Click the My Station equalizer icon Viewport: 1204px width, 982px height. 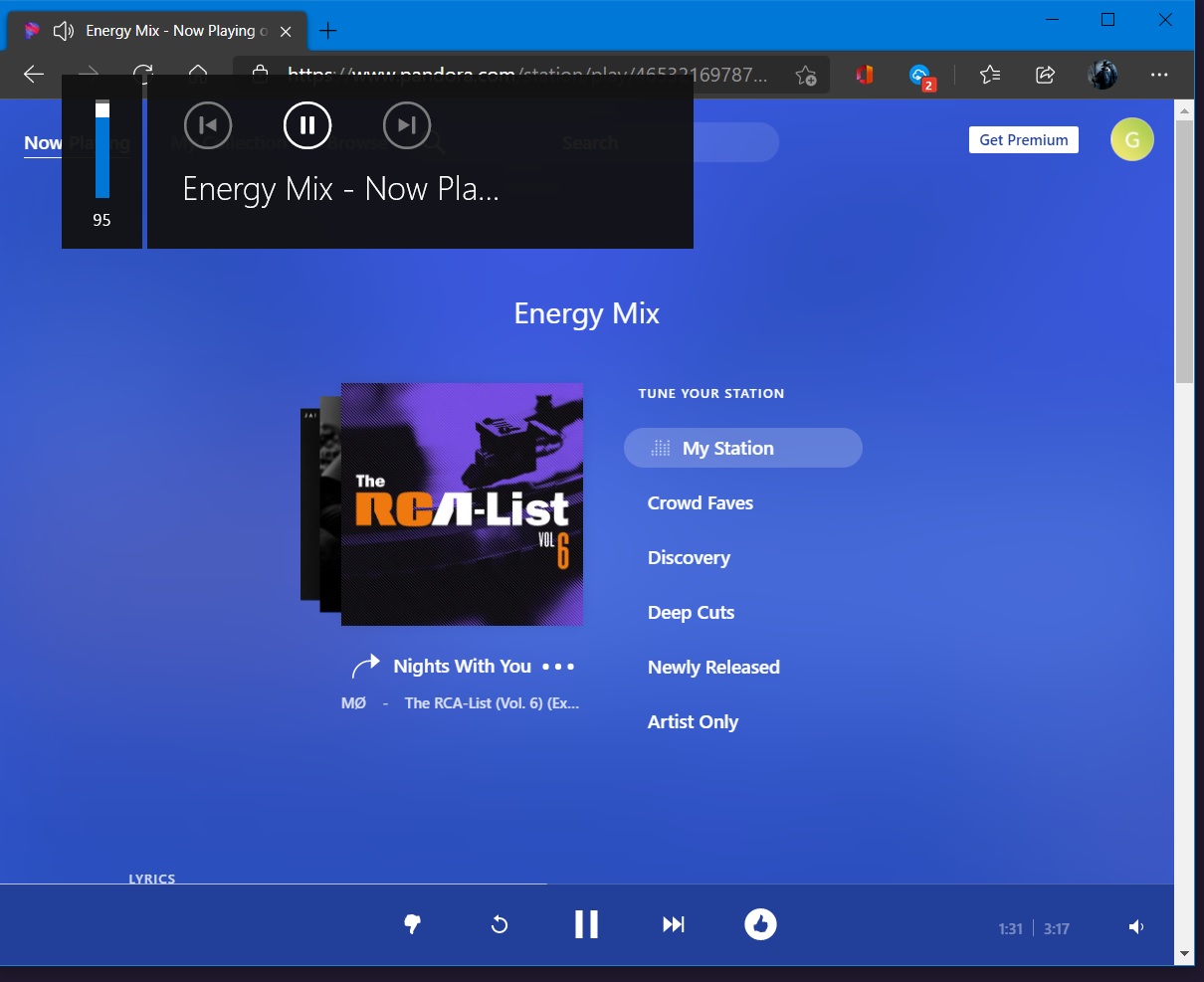point(660,448)
